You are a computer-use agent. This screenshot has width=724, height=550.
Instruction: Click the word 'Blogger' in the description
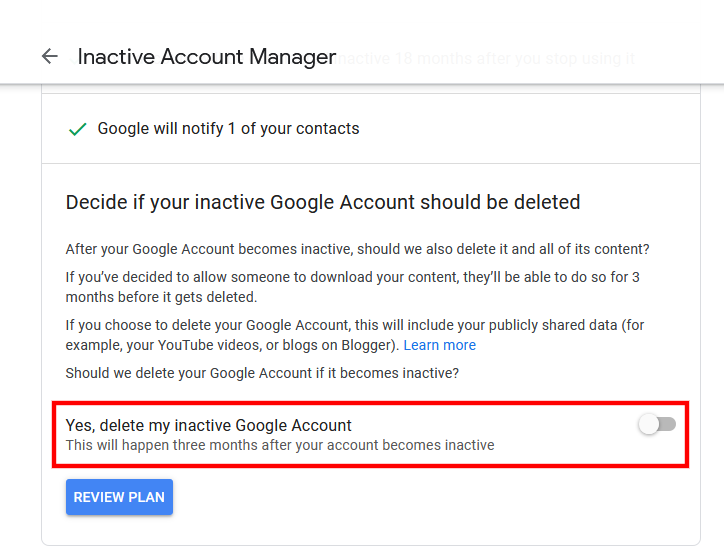point(368,345)
